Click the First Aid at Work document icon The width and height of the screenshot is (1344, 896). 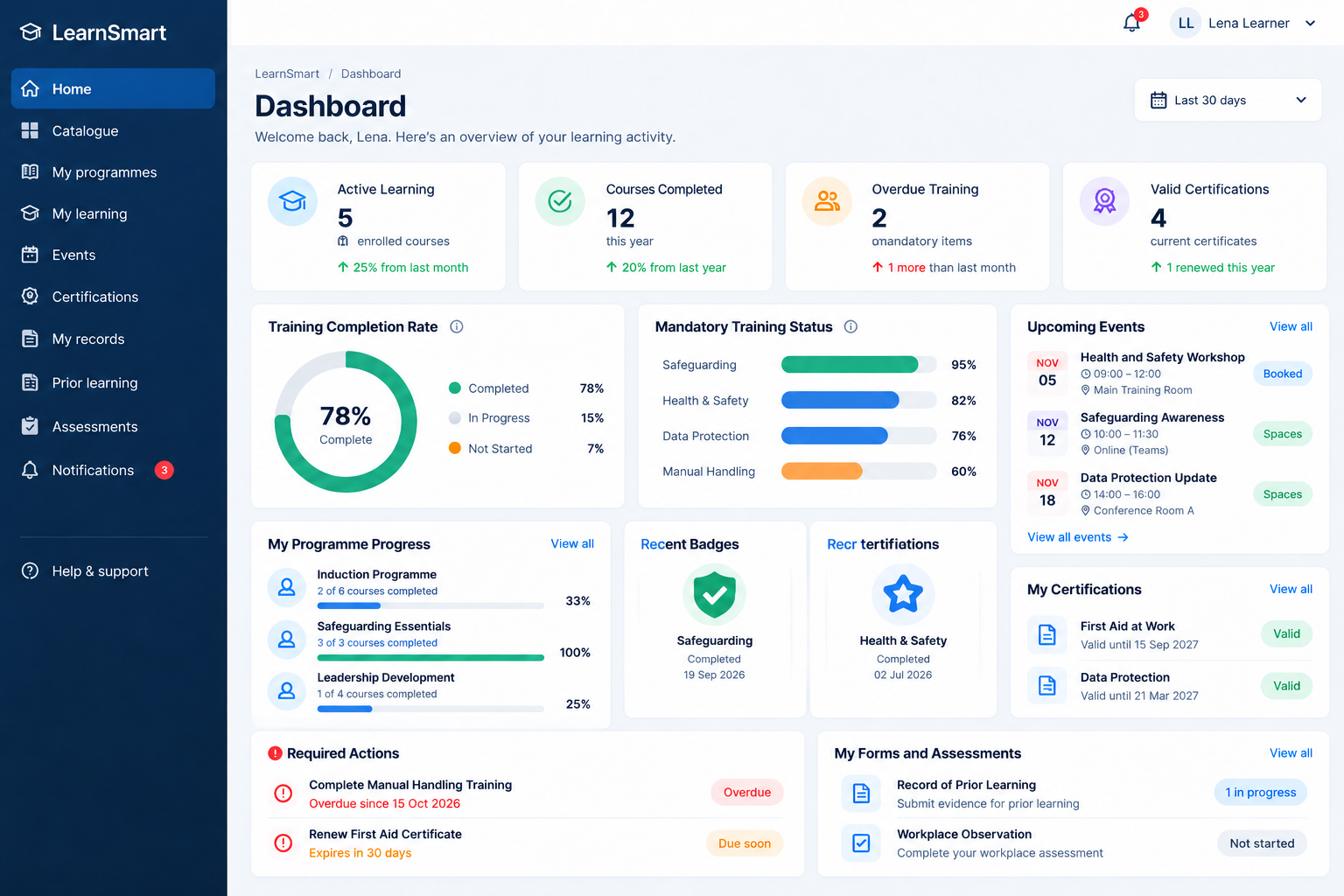pyautogui.click(x=1047, y=634)
